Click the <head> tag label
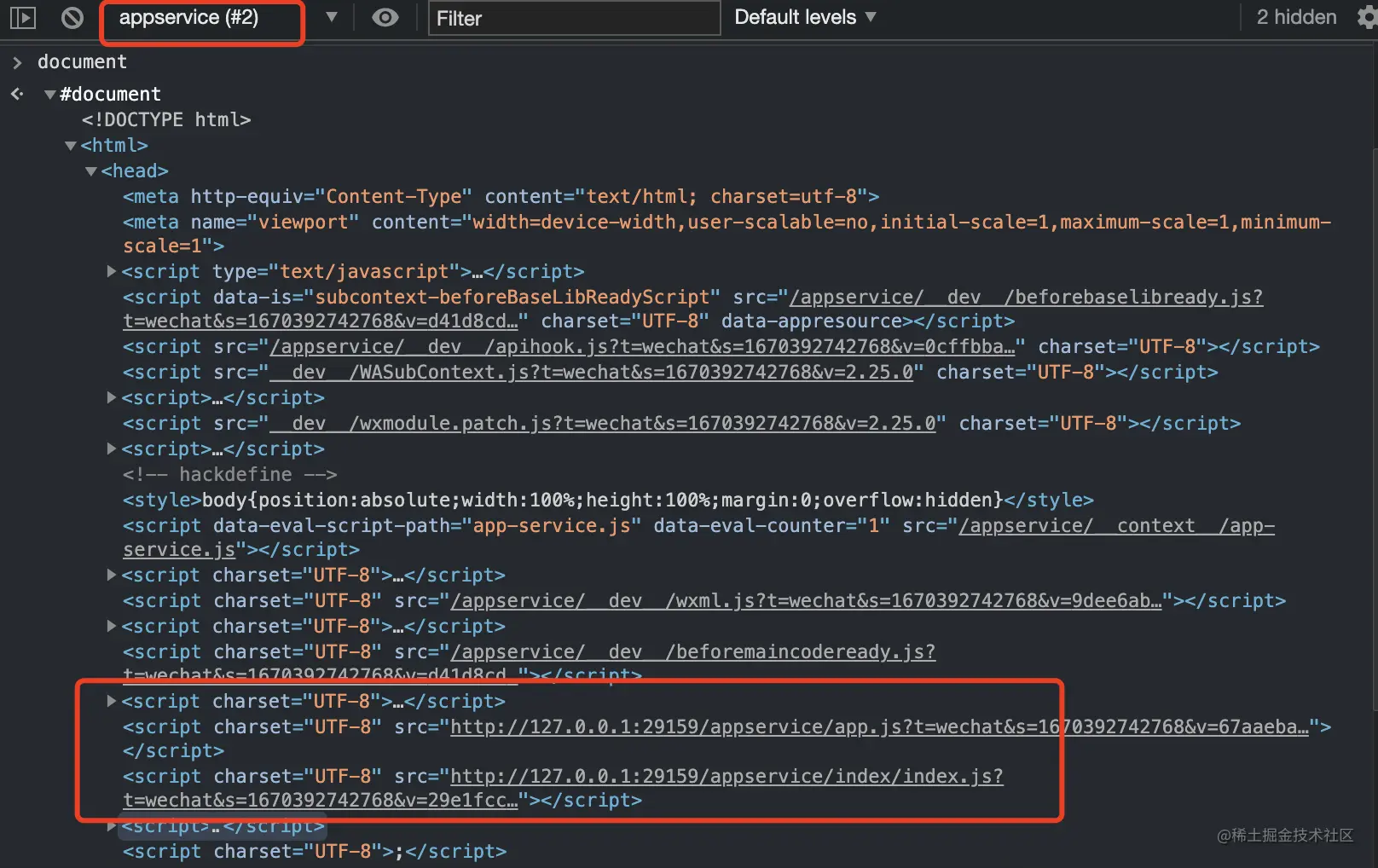 [x=135, y=171]
